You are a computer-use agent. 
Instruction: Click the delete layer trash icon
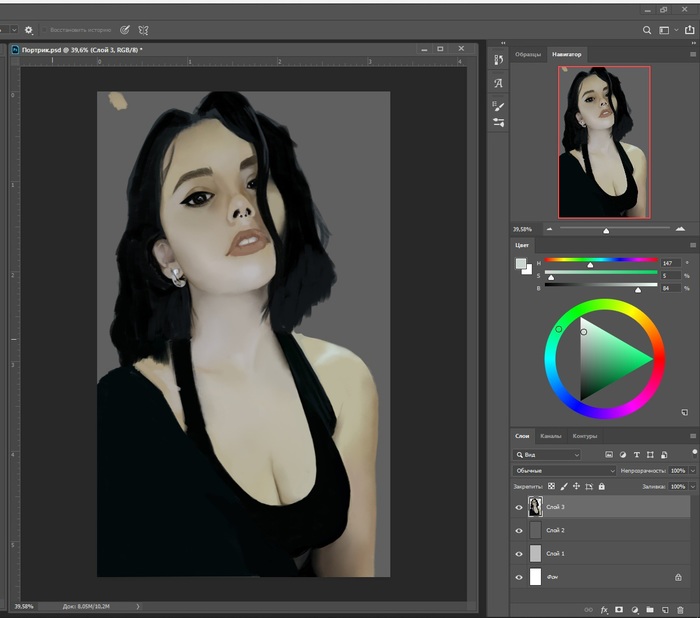pos(680,609)
